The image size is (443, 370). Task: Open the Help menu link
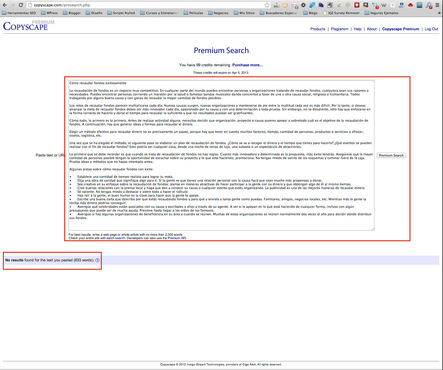click(358, 29)
